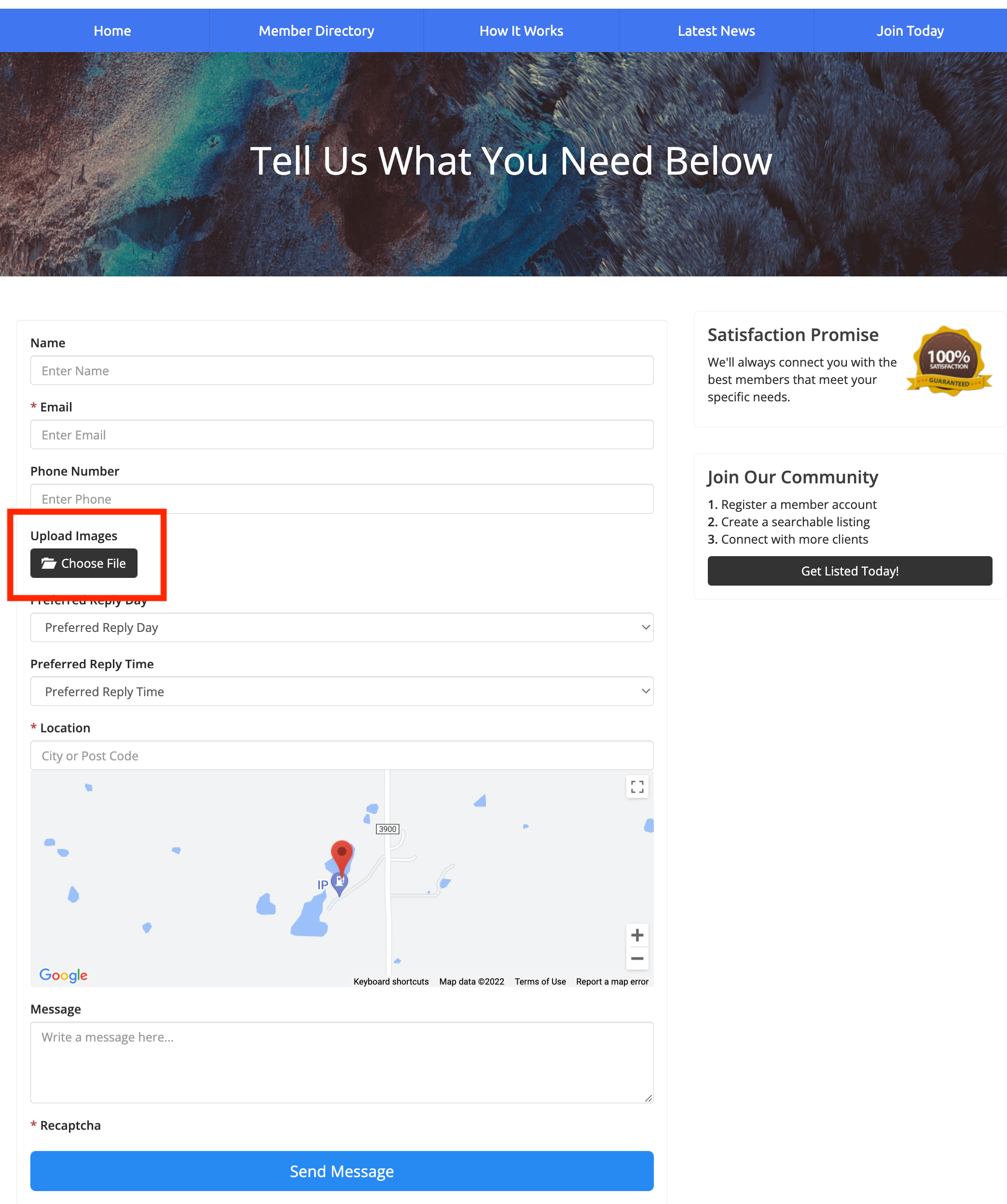
Task: Zoom out on the map
Action: pyautogui.click(x=636, y=958)
